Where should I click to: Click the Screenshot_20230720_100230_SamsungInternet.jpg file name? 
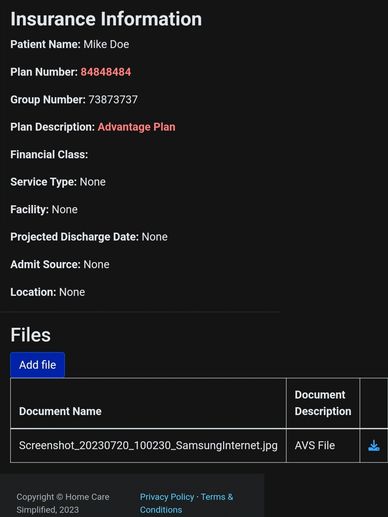[148, 445]
